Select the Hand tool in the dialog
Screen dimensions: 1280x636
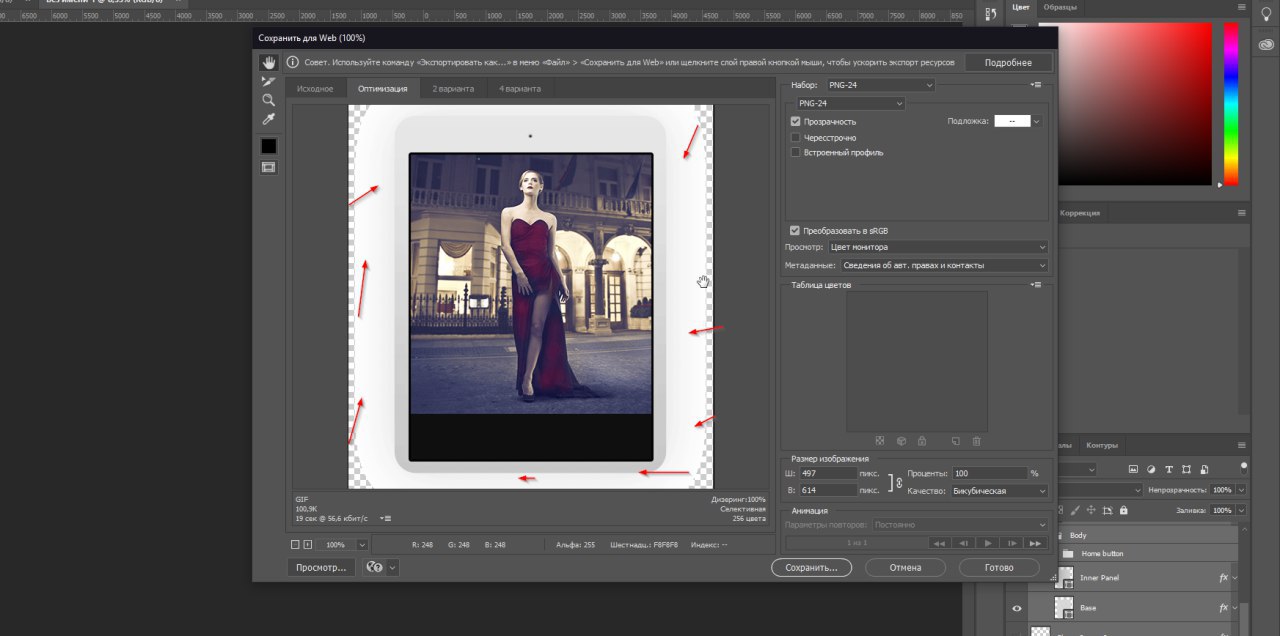point(268,62)
